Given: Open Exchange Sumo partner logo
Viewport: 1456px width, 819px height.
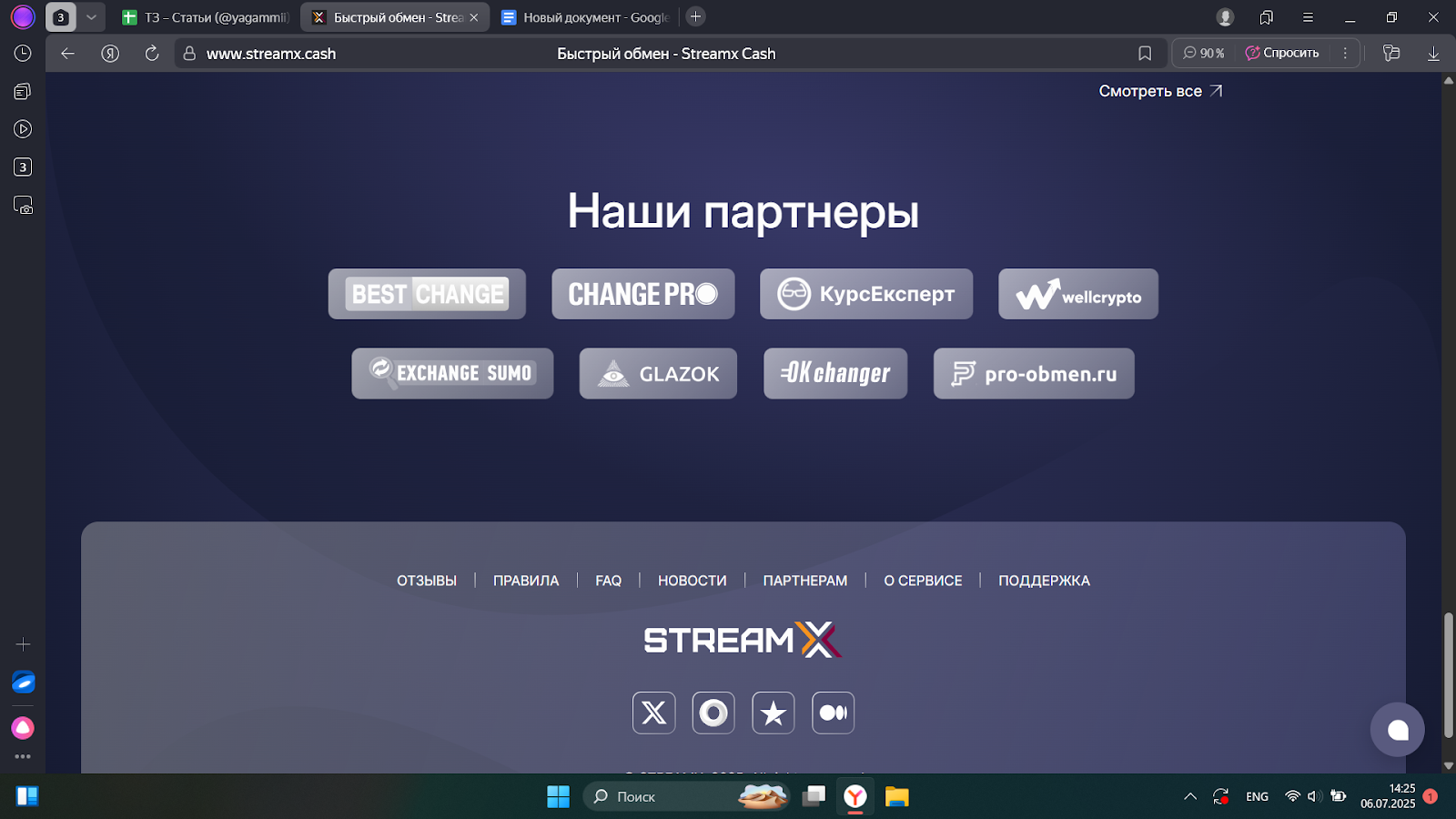Looking at the screenshot, I should (x=452, y=373).
